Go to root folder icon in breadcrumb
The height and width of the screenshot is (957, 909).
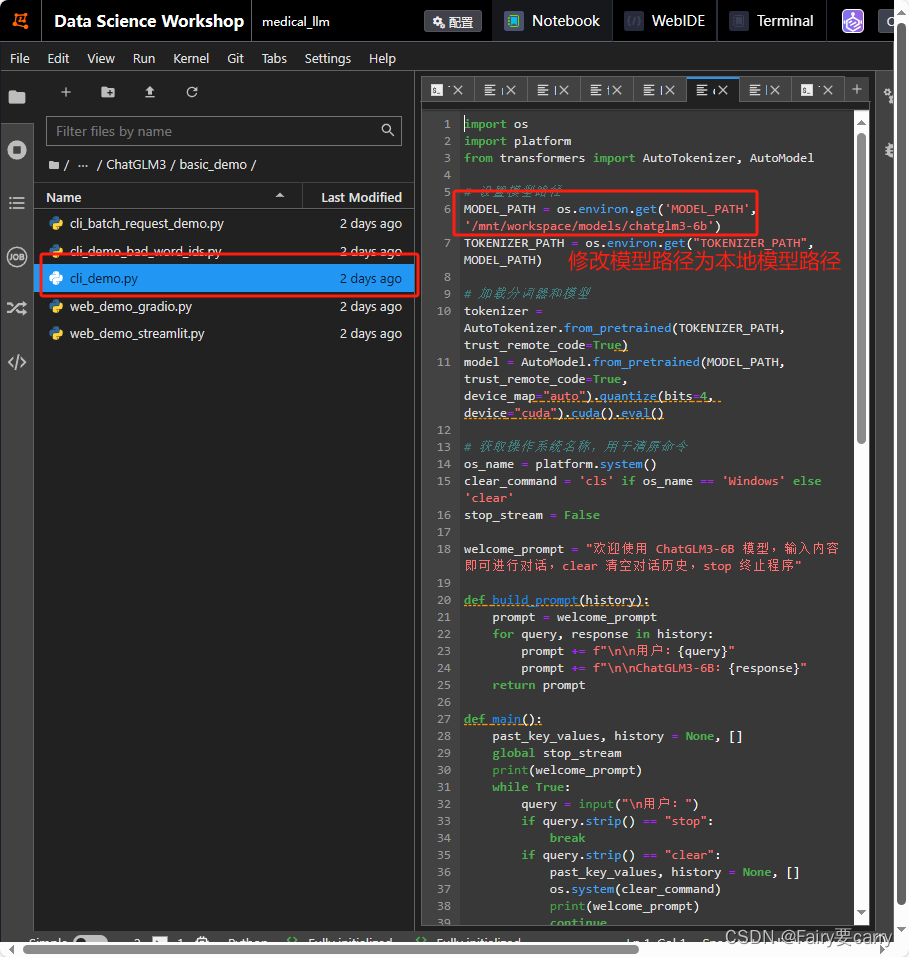[54, 165]
